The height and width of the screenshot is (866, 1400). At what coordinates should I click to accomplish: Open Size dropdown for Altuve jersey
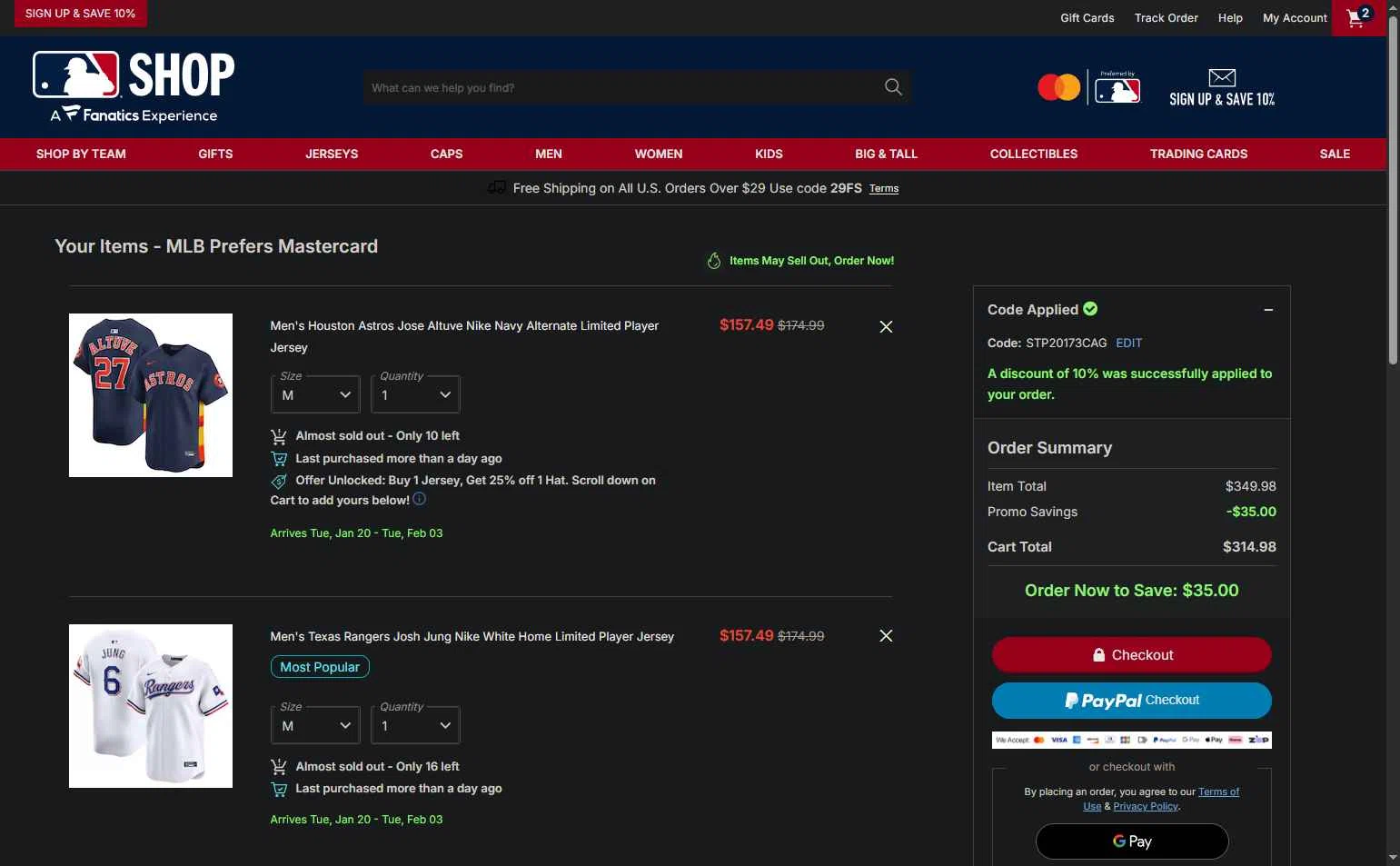pyautogui.click(x=315, y=394)
